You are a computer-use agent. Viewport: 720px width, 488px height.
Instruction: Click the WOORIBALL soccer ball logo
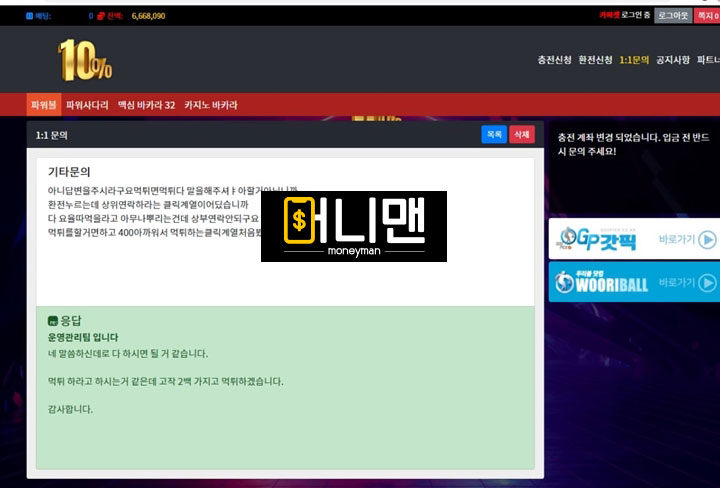[x=564, y=282]
